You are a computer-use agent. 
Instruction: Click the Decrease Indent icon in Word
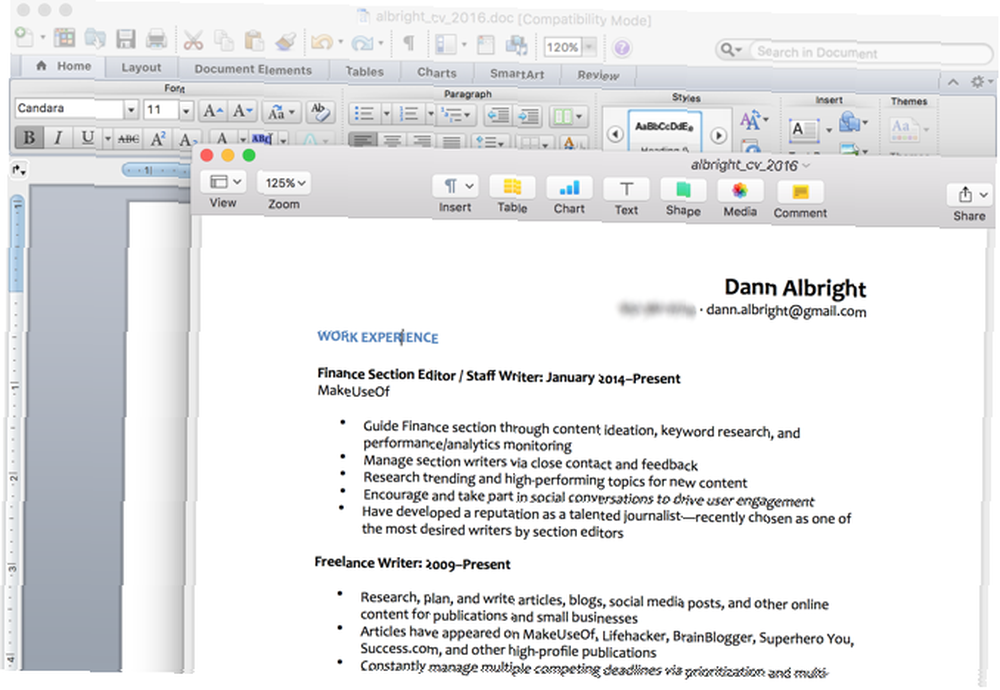coord(498,115)
